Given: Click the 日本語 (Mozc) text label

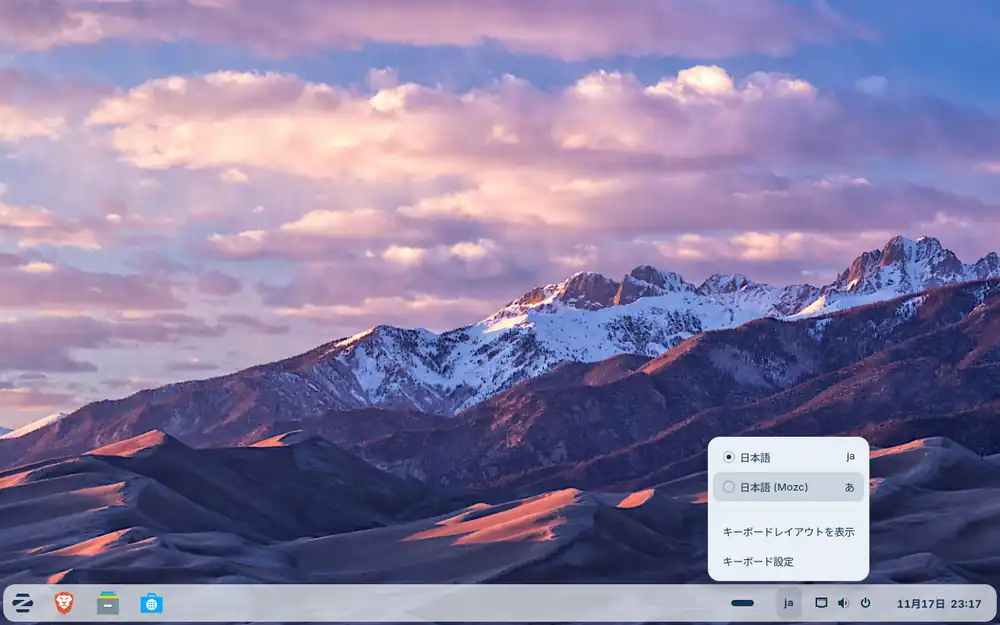Looking at the screenshot, I should click(x=773, y=487).
